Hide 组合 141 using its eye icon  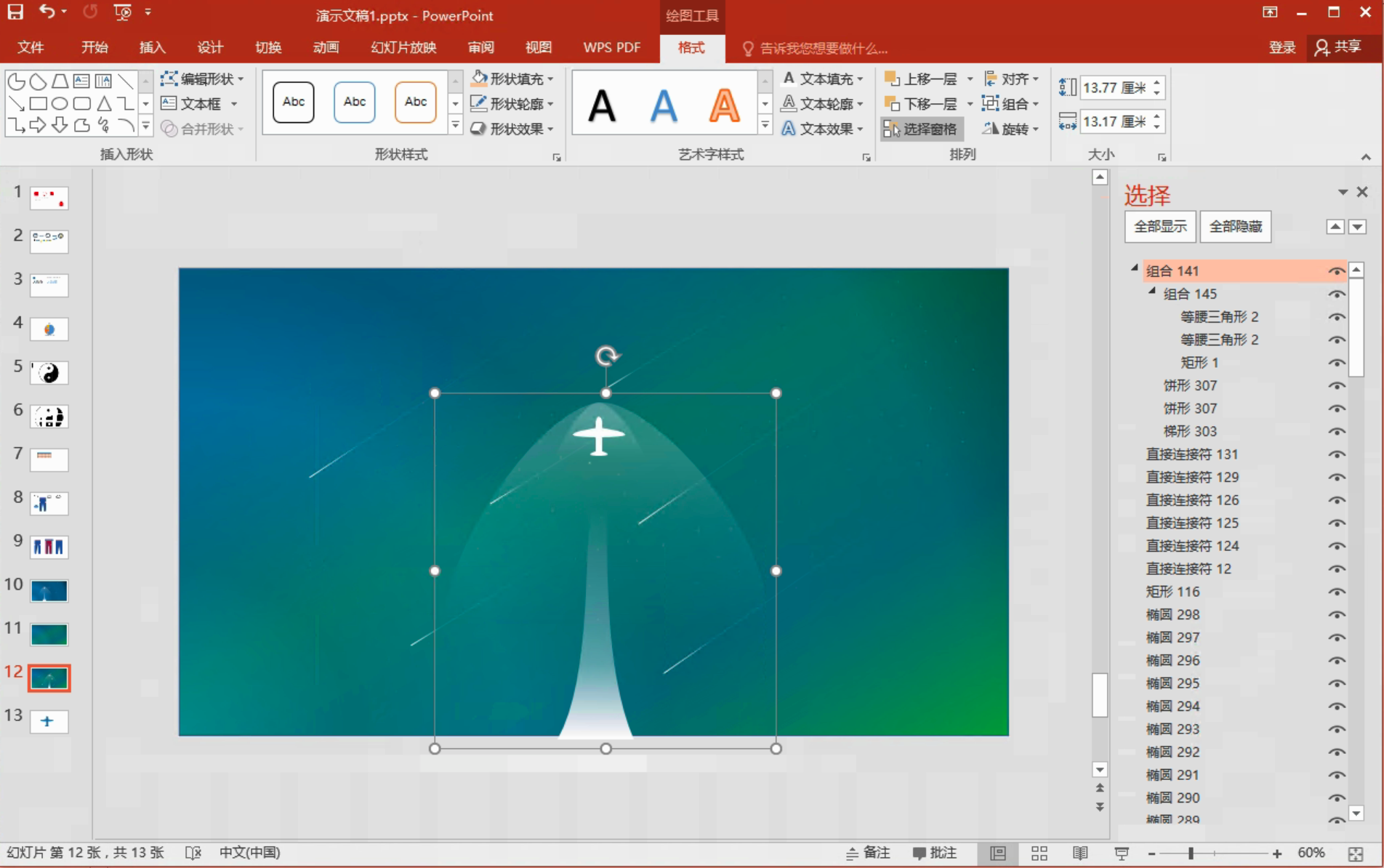1336,271
